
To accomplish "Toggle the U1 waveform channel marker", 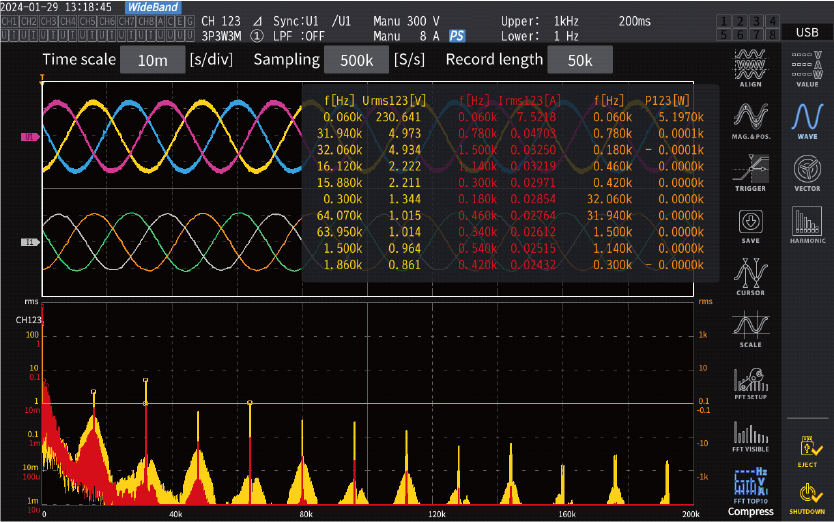I will point(30,136).
